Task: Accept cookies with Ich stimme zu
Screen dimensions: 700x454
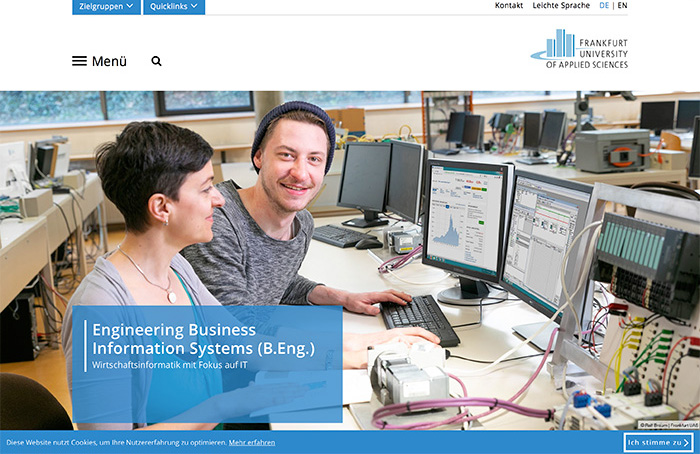Action: coord(654,442)
